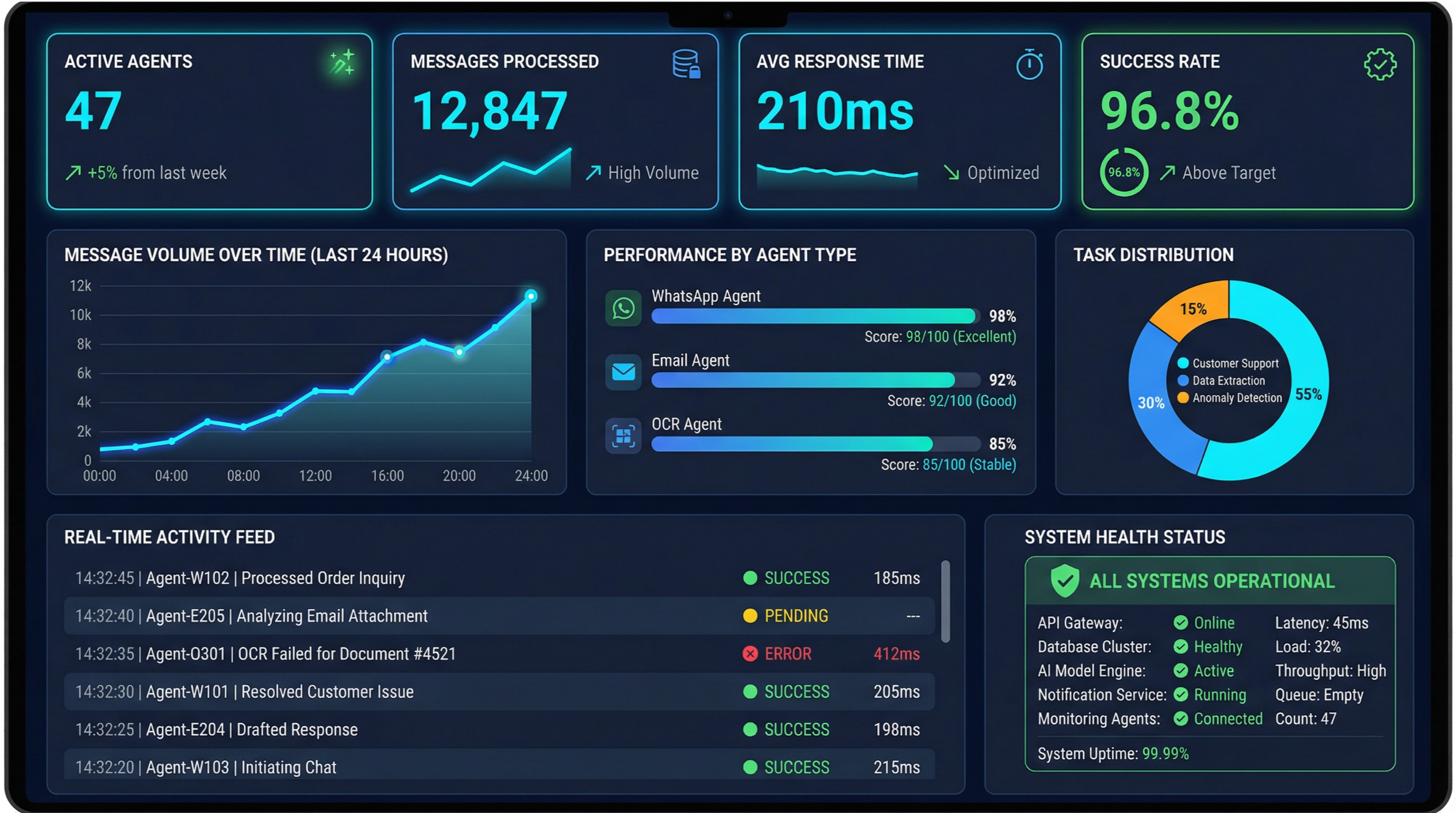Click the Monitoring Agents Connected check icon
This screenshot has width=1456, height=813.
coord(1180,719)
